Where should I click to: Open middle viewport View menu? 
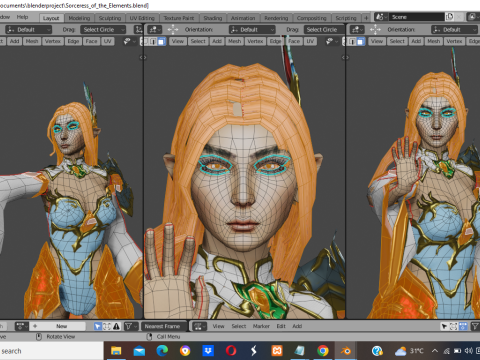178,41
